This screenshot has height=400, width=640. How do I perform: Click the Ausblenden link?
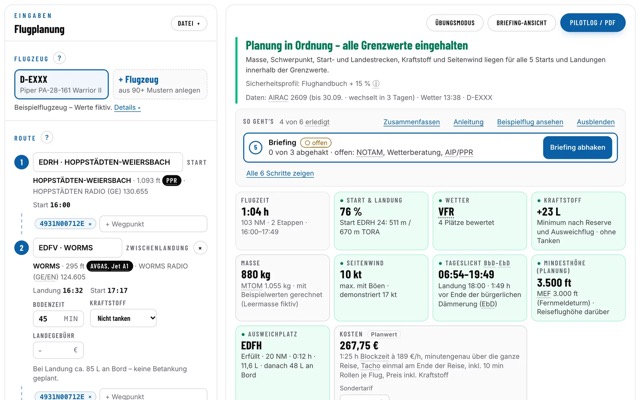596,122
